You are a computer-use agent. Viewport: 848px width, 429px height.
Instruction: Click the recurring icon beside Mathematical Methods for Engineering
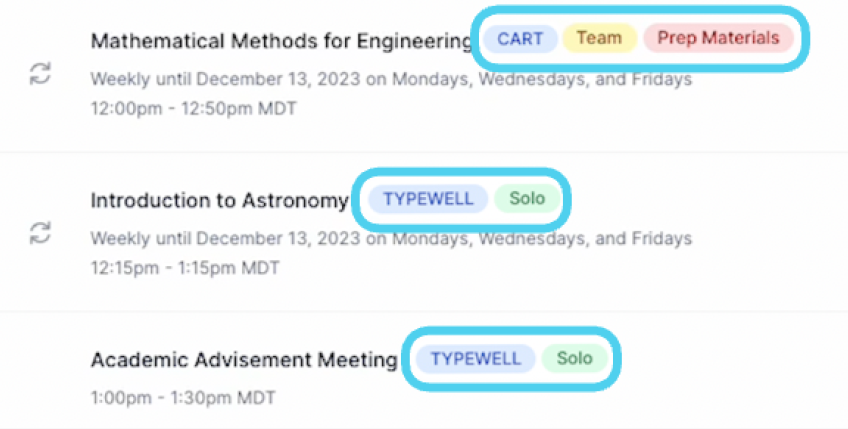coord(39,73)
